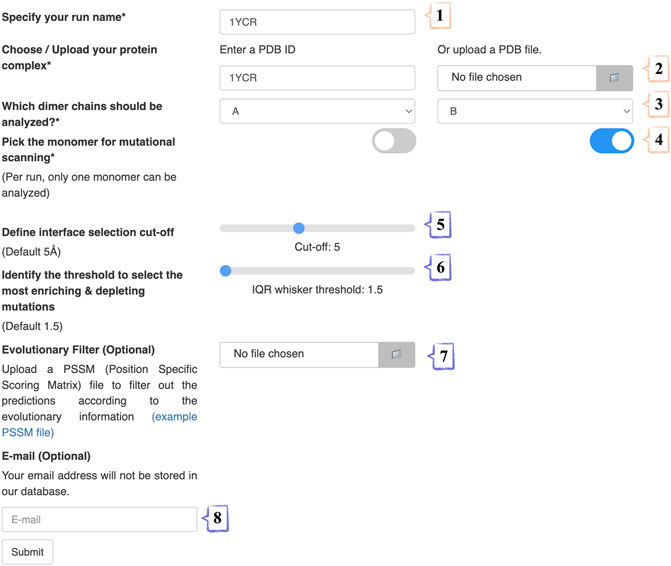Click the numbered callout marker 8
The image size is (671, 566).
(217, 518)
